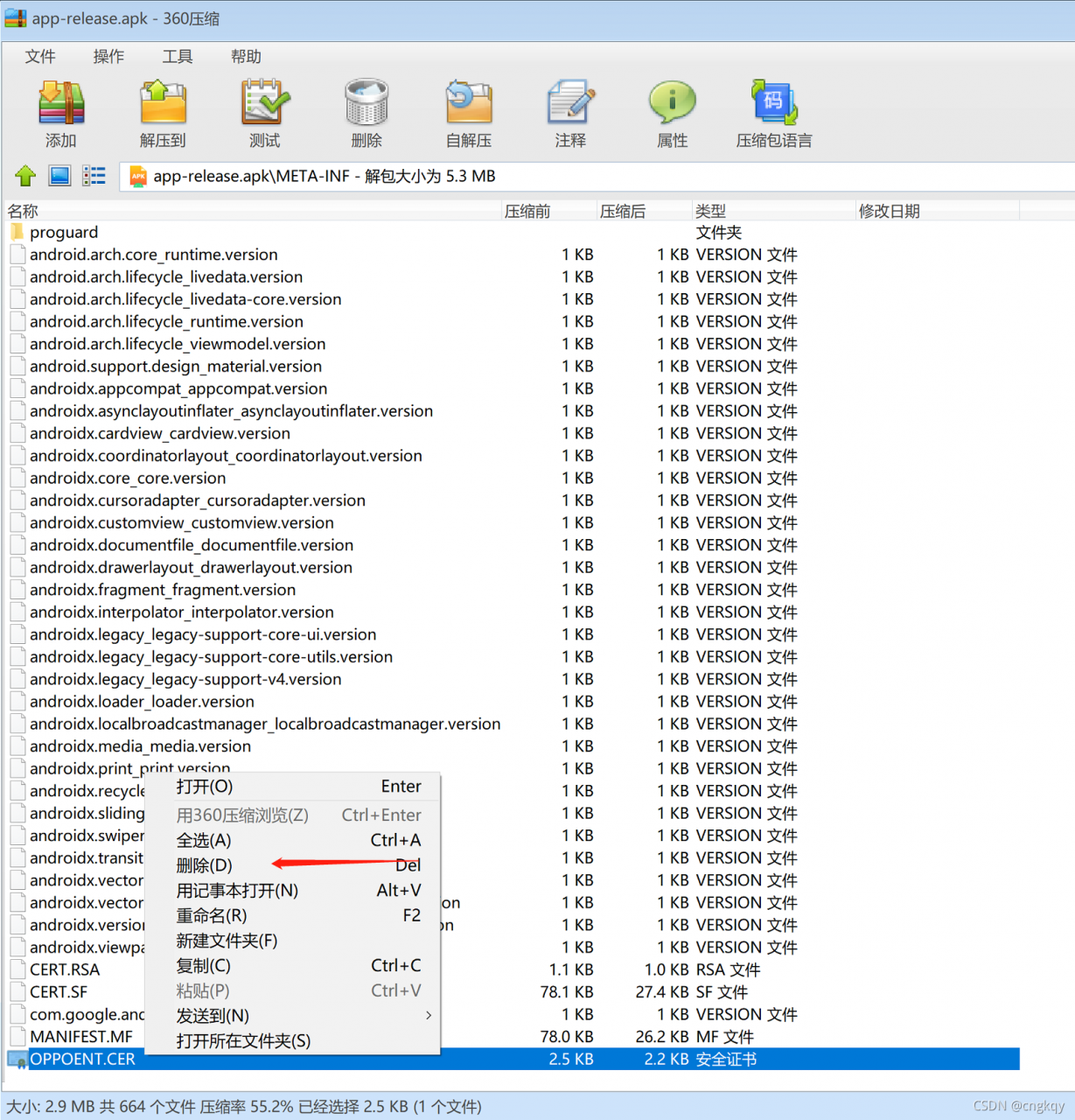Sort the file list by 名称 column
The height and width of the screenshot is (1120, 1075).
[24, 211]
